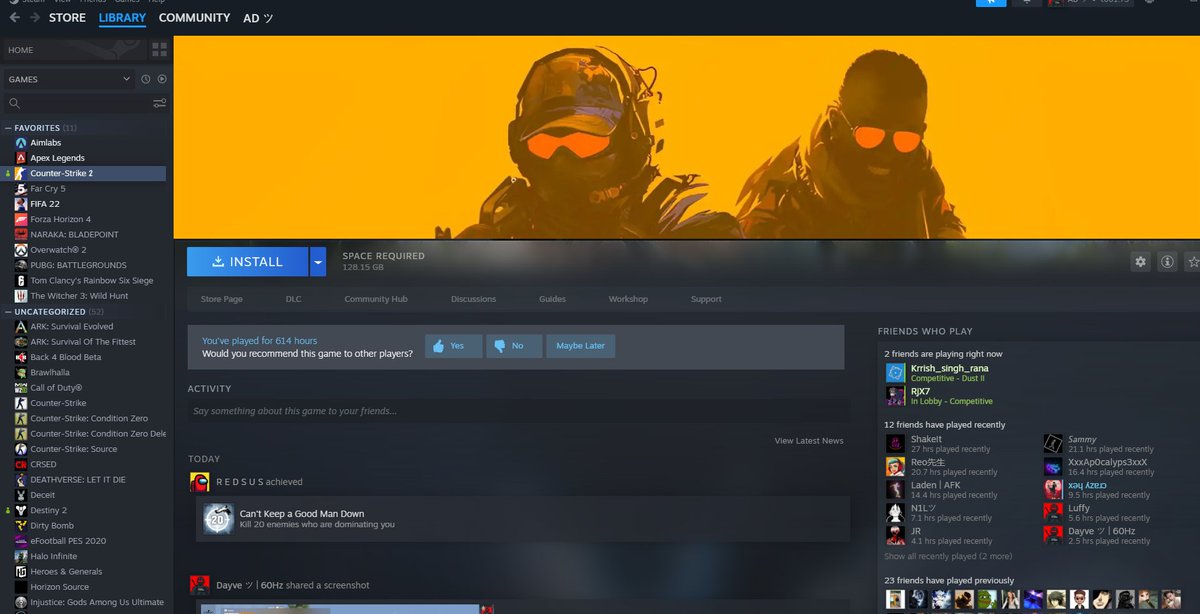Click the Far Cry 5 game icon
Viewport: 1200px width, 614px height.
(x=21, y=189)
